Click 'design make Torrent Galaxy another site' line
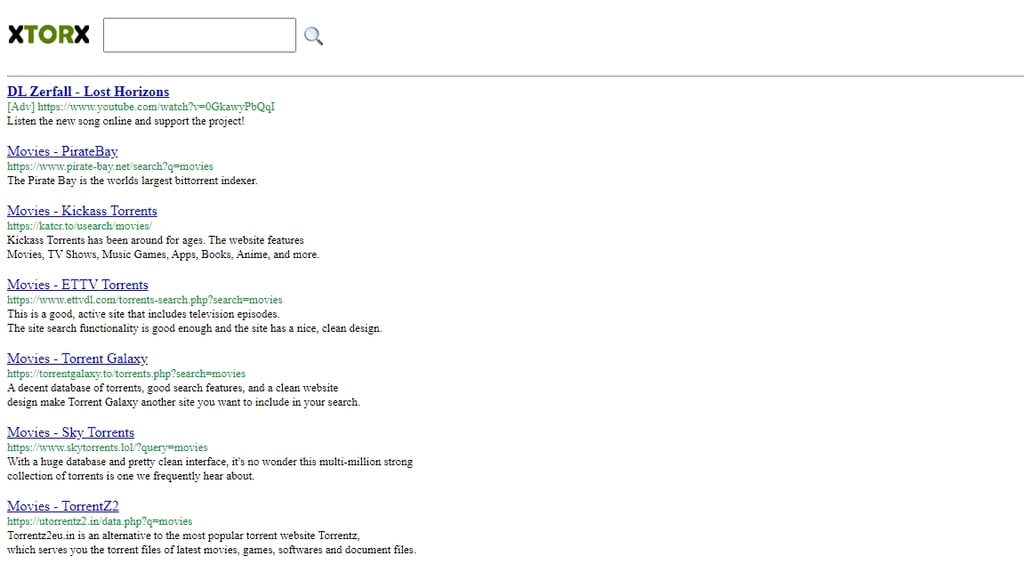The image size is (1024, 564). [x=184, y=402]
